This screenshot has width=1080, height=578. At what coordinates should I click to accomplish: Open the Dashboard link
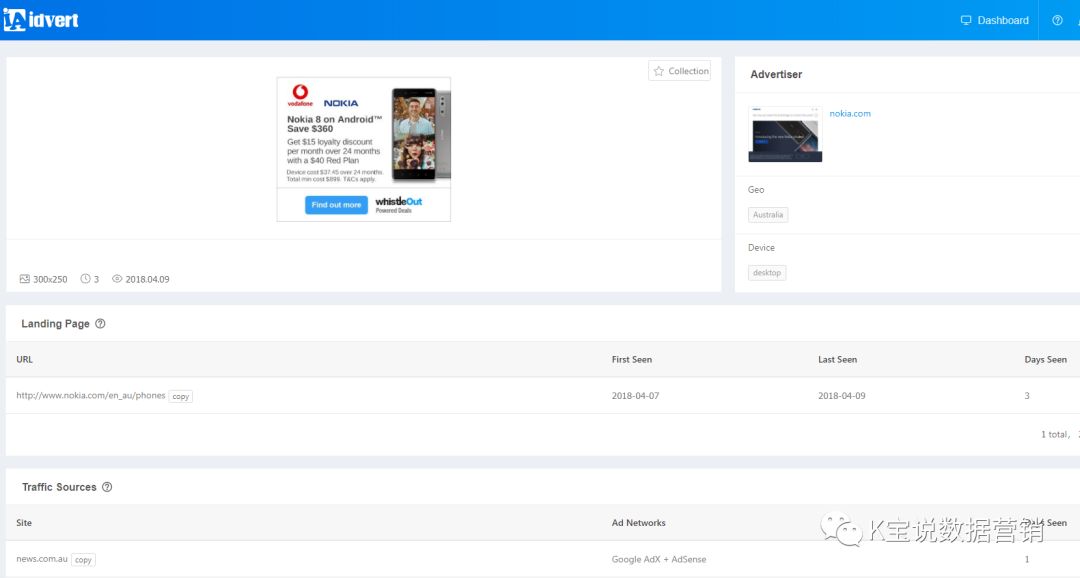(995, 21)
